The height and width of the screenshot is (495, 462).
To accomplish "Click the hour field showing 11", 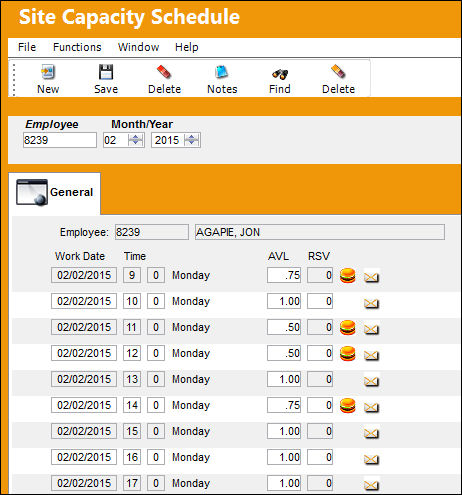I will coord(132,327).
